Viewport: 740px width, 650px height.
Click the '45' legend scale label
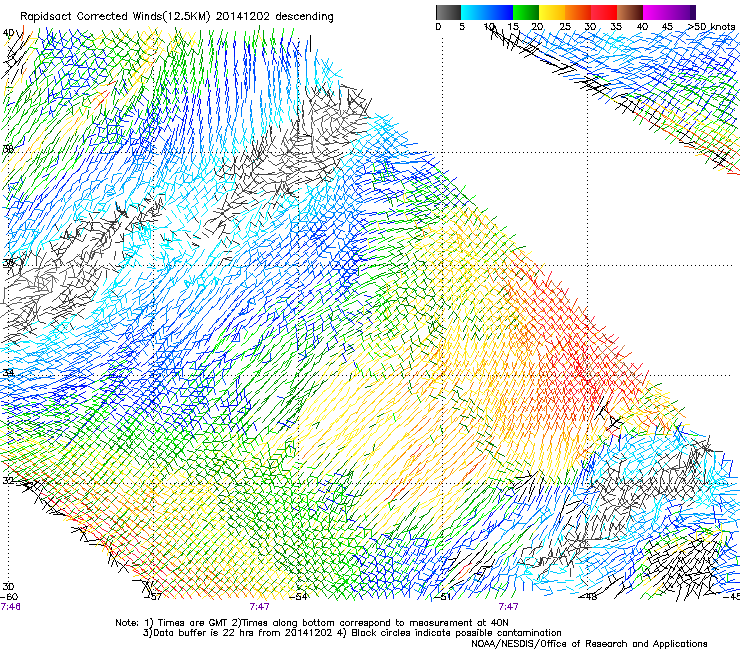(667, 26)
